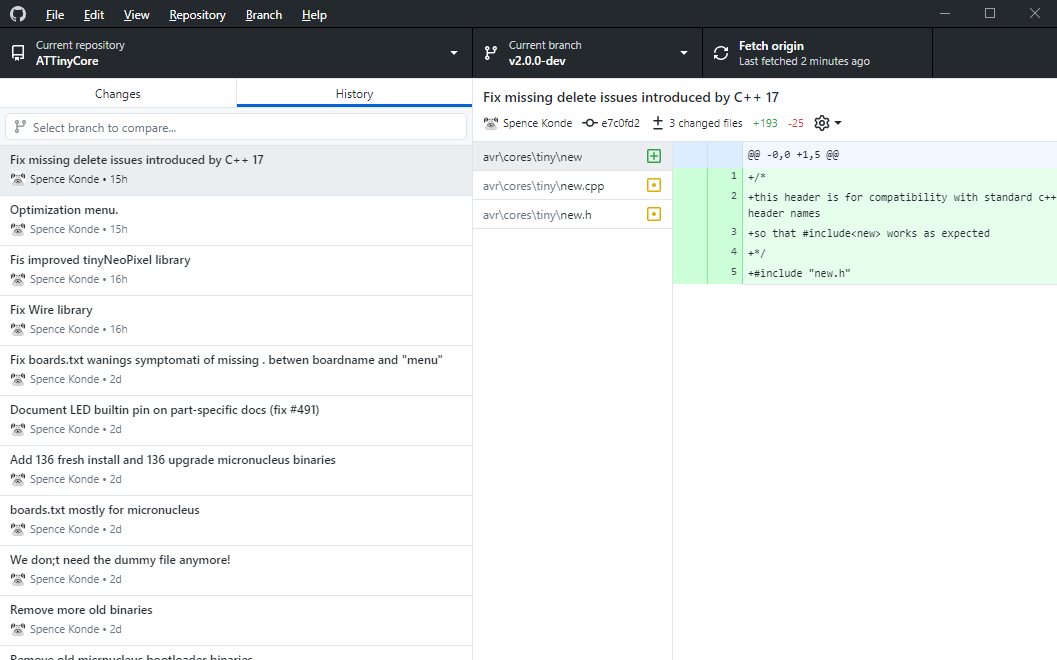Open the diff options gear icon

pyautogui.click(x=822, y=123)
